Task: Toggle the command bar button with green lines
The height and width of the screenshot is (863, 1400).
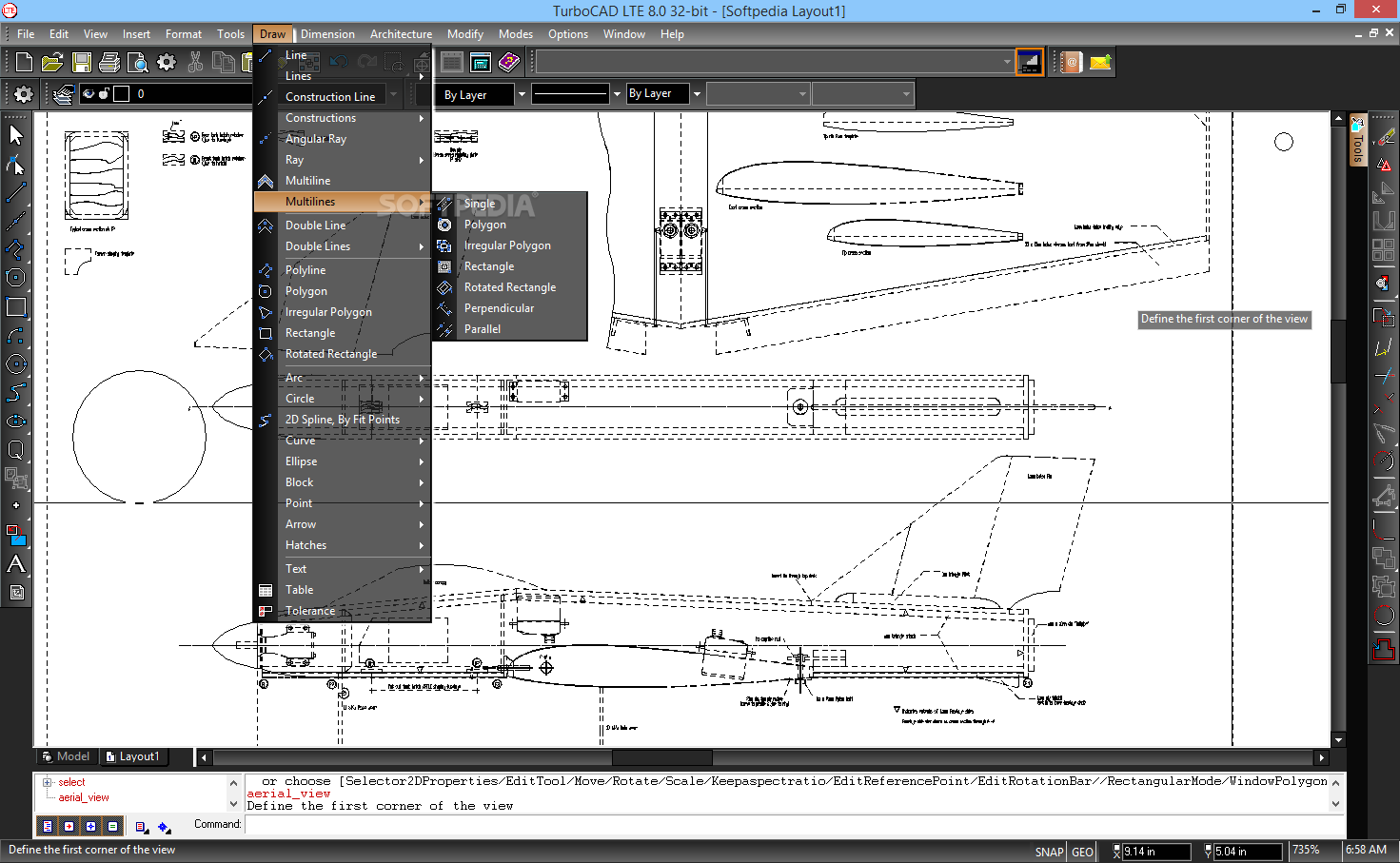Action: [x=112, y=826]
